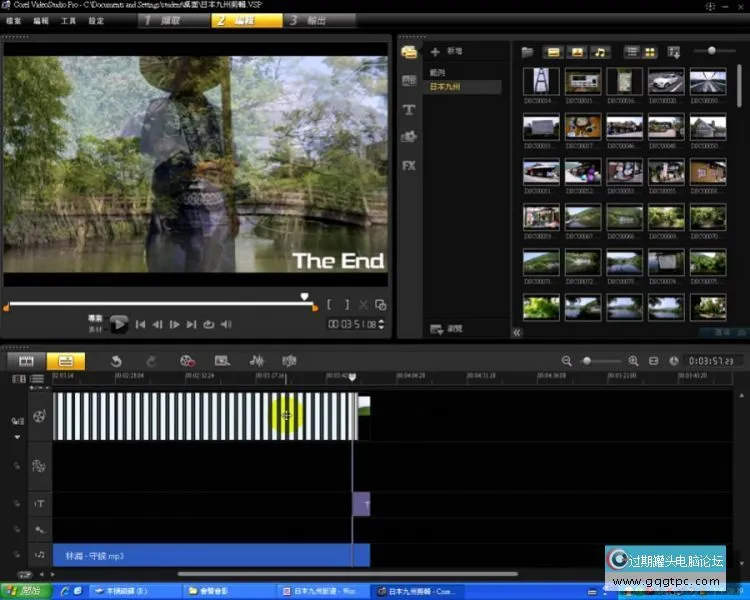This screenshot has height=600, width=750.
Task: Switch to Storyboard view
Action: (x=27, y=360)
